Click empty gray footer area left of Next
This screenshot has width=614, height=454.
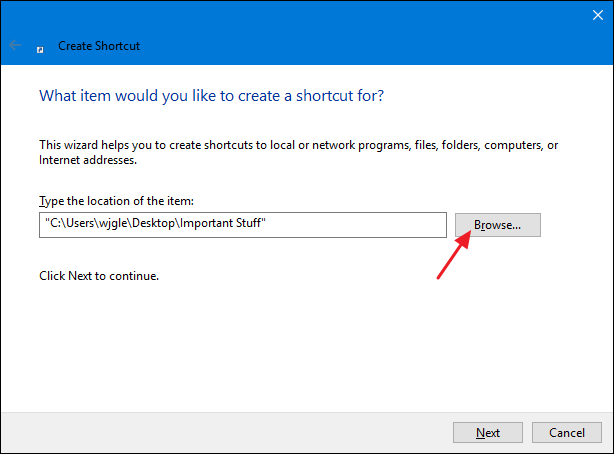(x=220, y=432)
